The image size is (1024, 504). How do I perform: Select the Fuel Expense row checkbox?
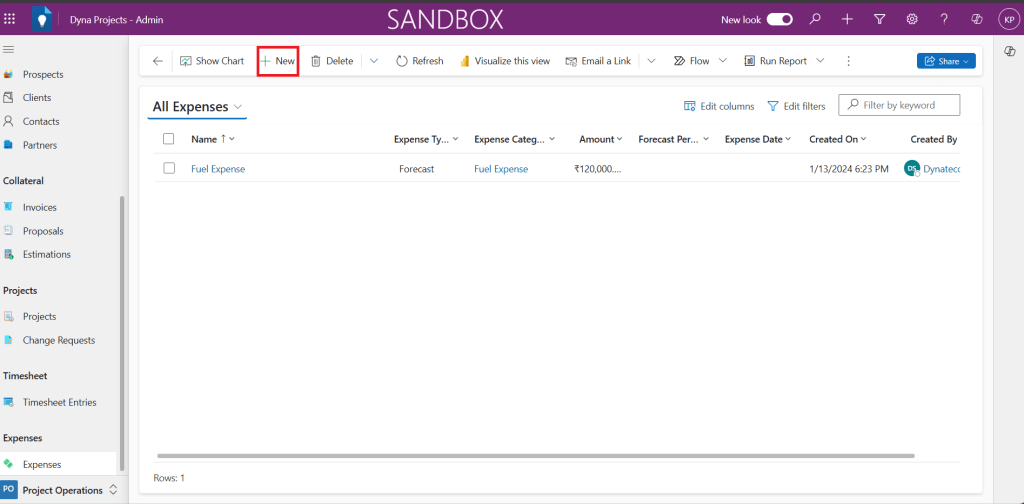click(169, 169)
